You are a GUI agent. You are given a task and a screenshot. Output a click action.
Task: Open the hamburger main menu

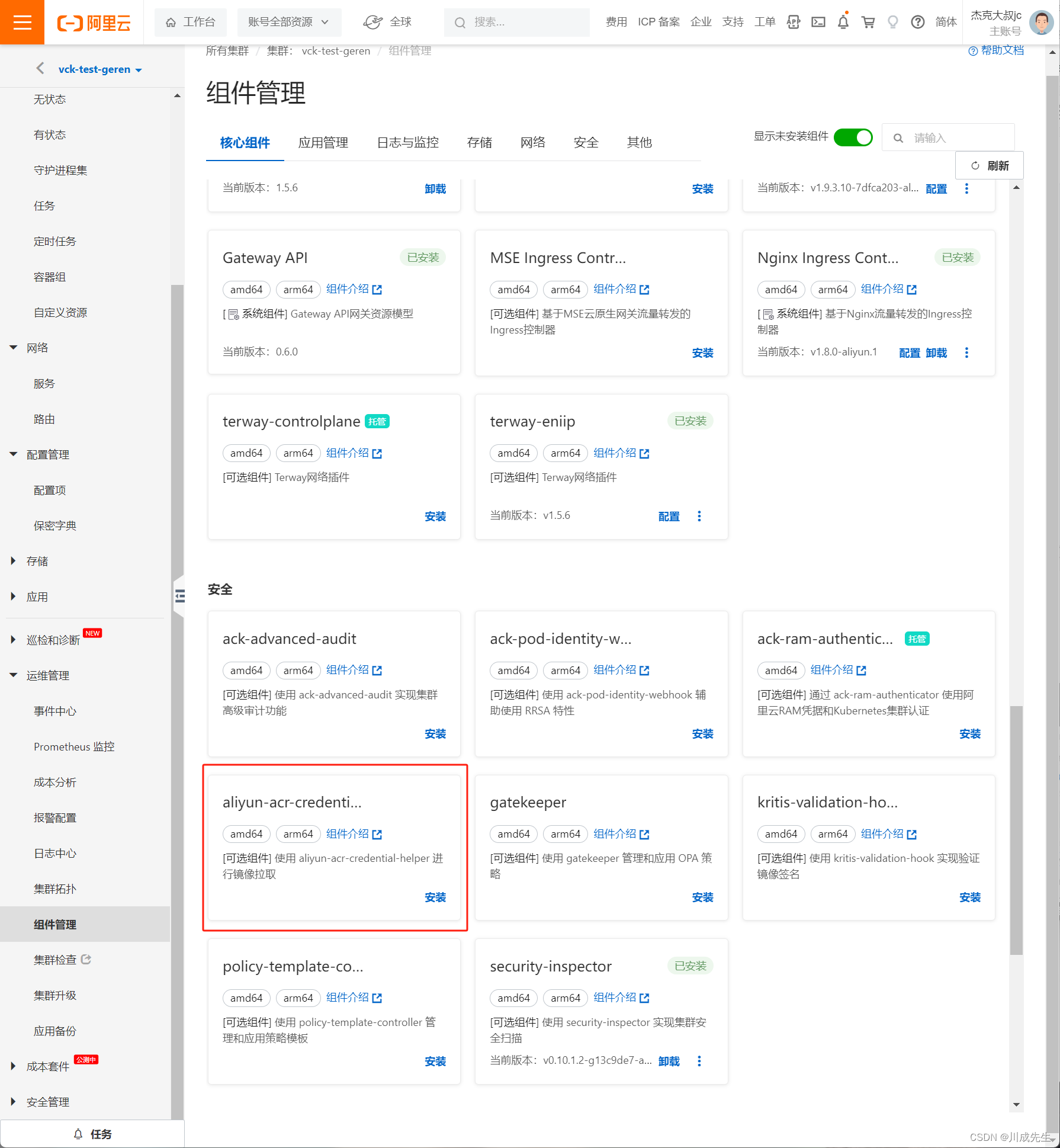click(x=22, y=23)
